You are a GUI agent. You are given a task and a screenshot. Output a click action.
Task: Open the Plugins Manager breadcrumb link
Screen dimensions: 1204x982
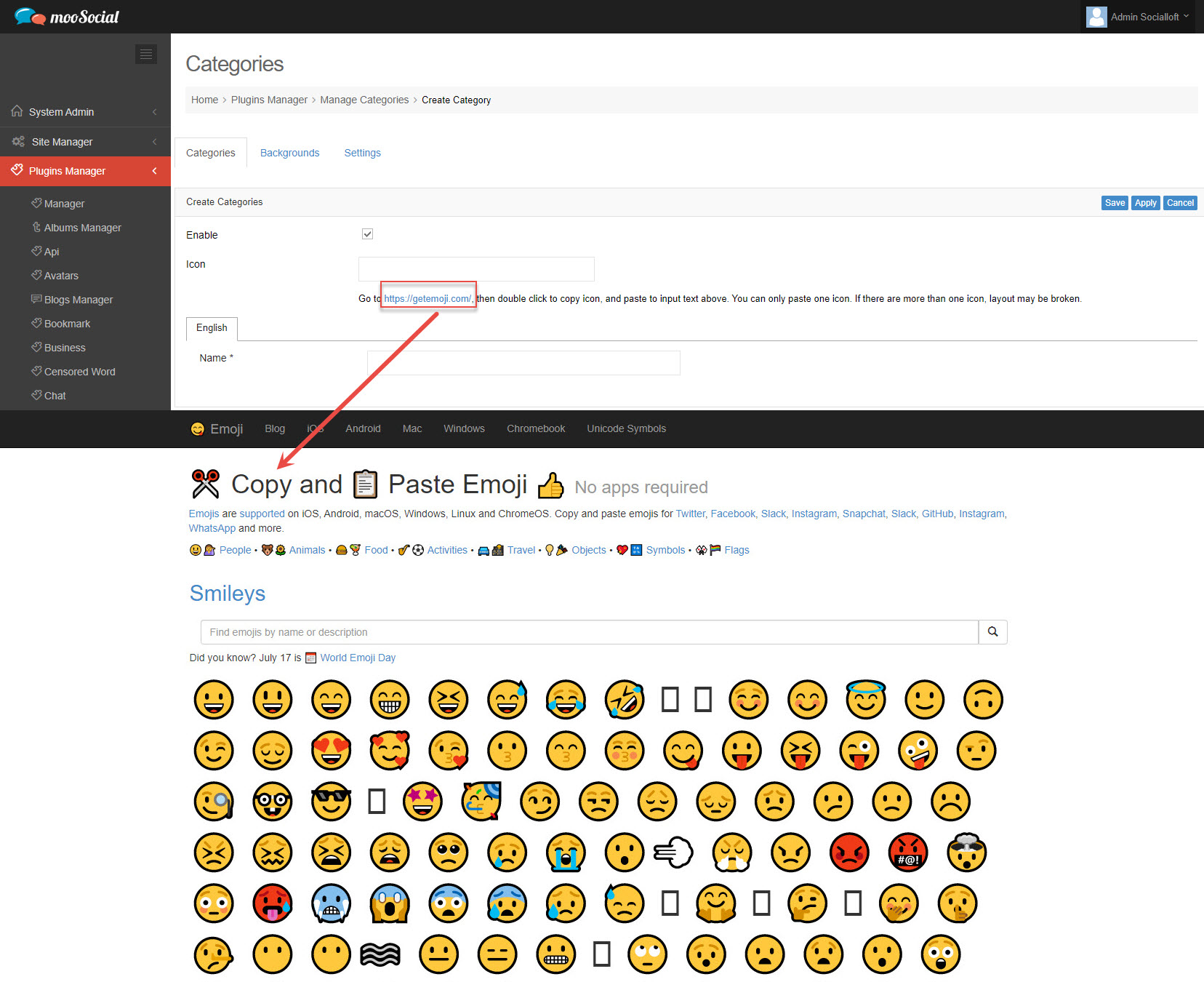tap(269, 100)
